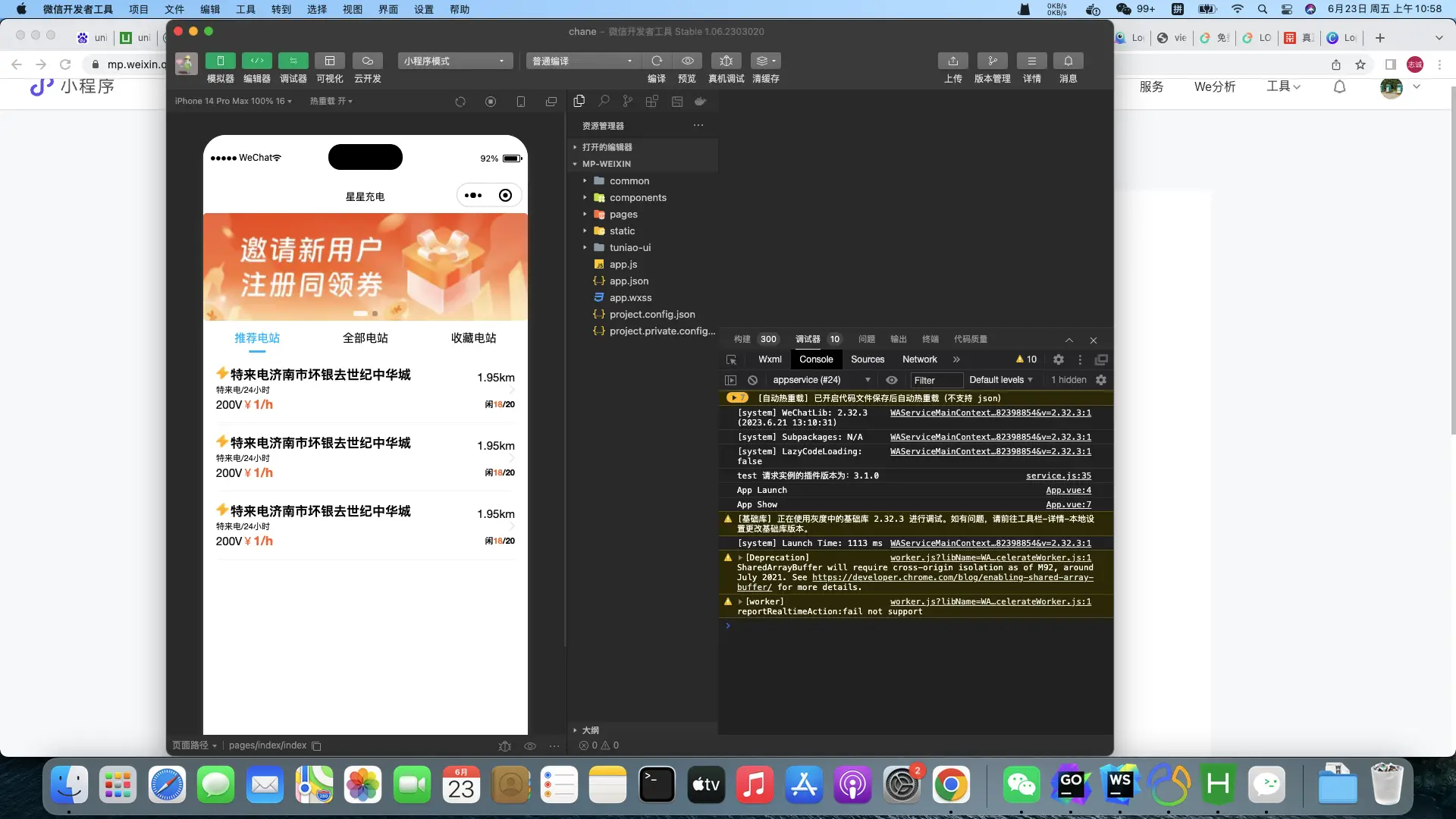Click the element inspector select icon

[x=731, y=359]
